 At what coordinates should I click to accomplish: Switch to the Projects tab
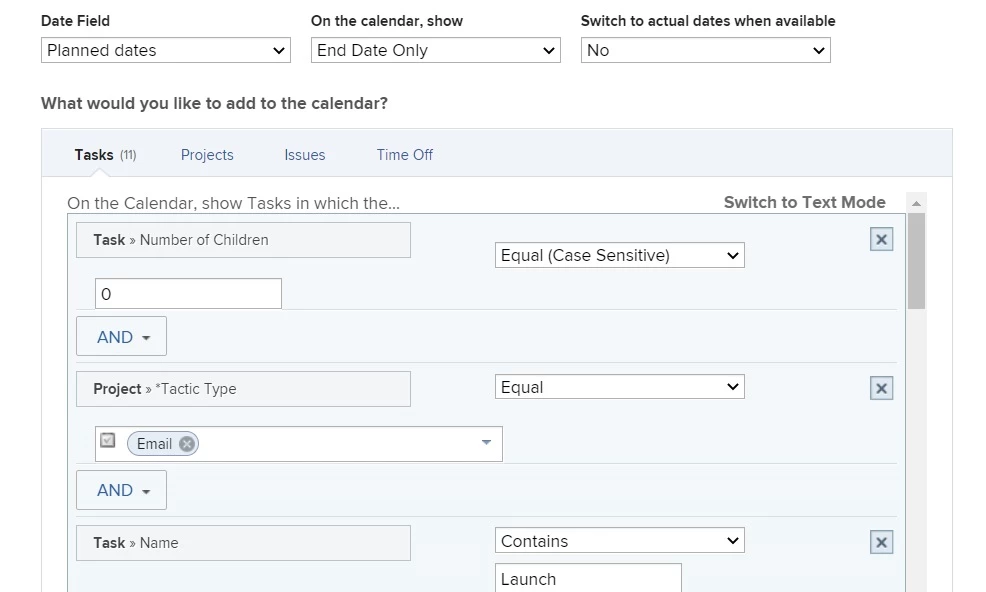click(207, 155)
